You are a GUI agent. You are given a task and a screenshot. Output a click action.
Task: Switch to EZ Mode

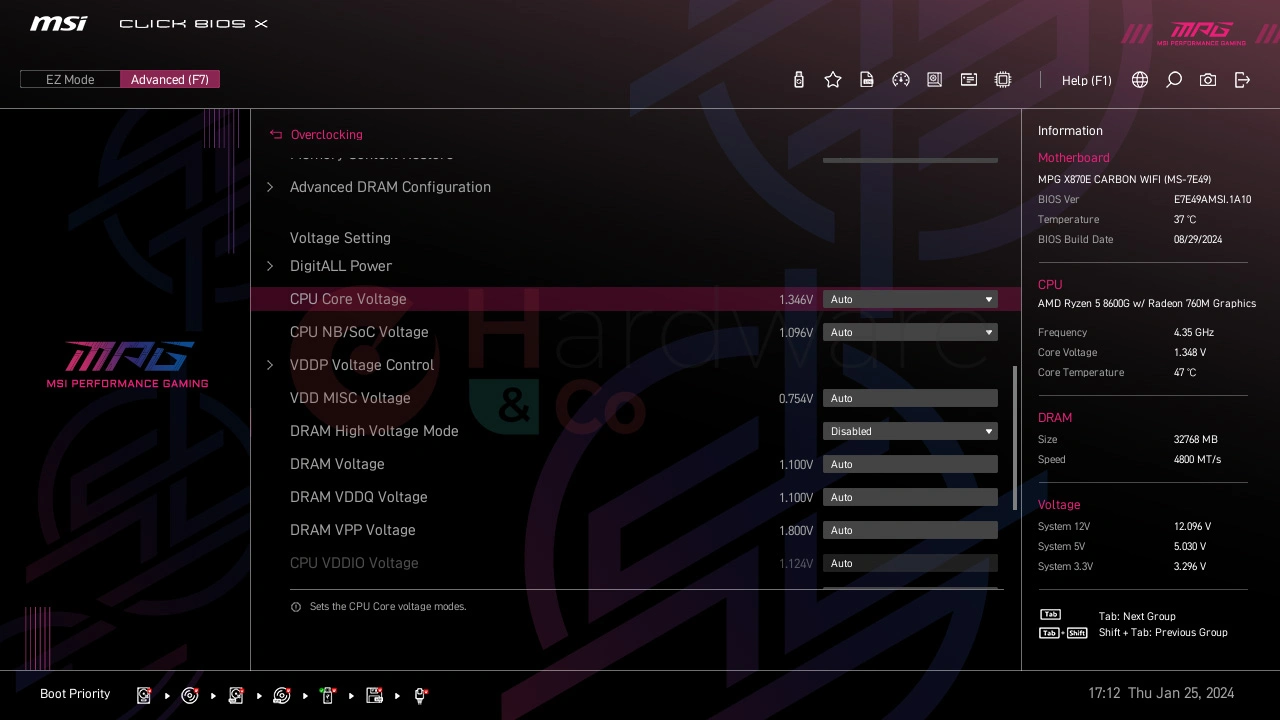click(70, 79)
